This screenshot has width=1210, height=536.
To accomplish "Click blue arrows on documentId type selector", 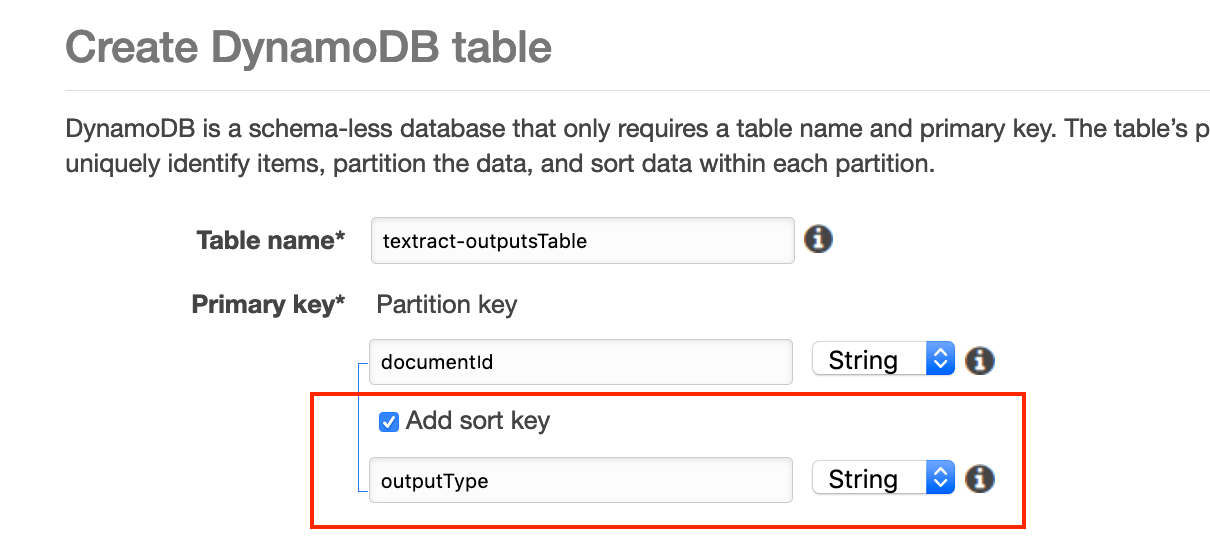I will click(940, 360).
